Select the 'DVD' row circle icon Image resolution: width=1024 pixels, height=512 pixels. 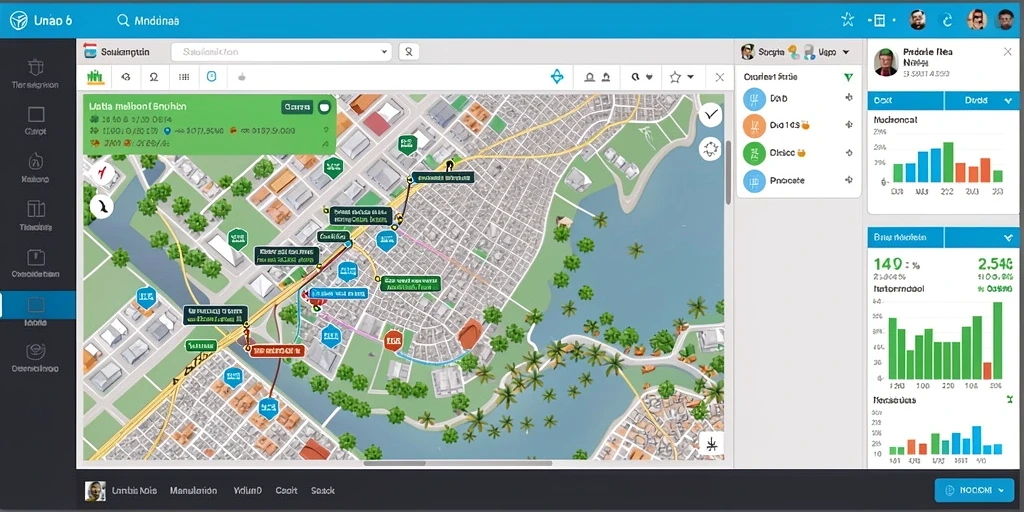pos(754,99)
